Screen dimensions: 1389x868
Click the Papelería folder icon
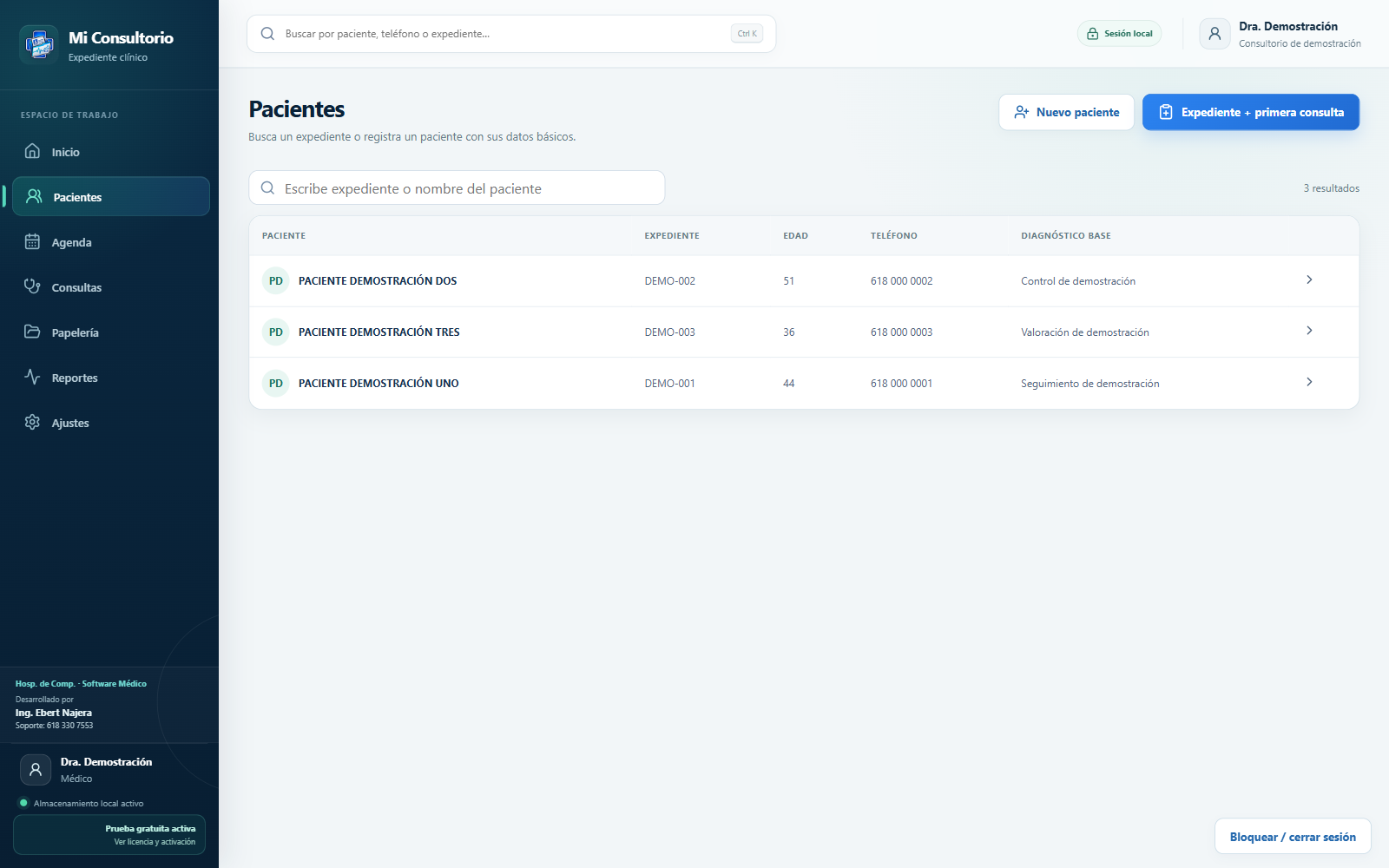click(x=32, y=332)
